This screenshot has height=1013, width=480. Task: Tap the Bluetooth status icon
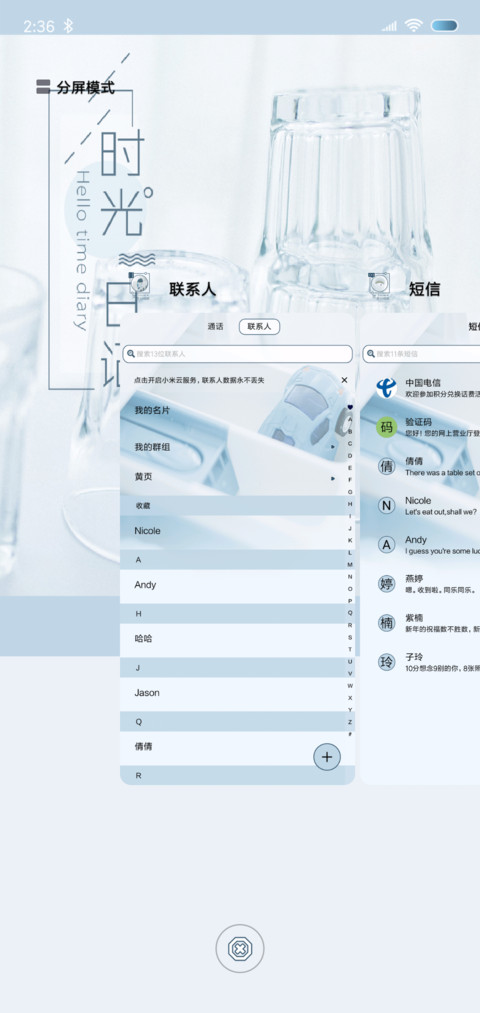68,26
